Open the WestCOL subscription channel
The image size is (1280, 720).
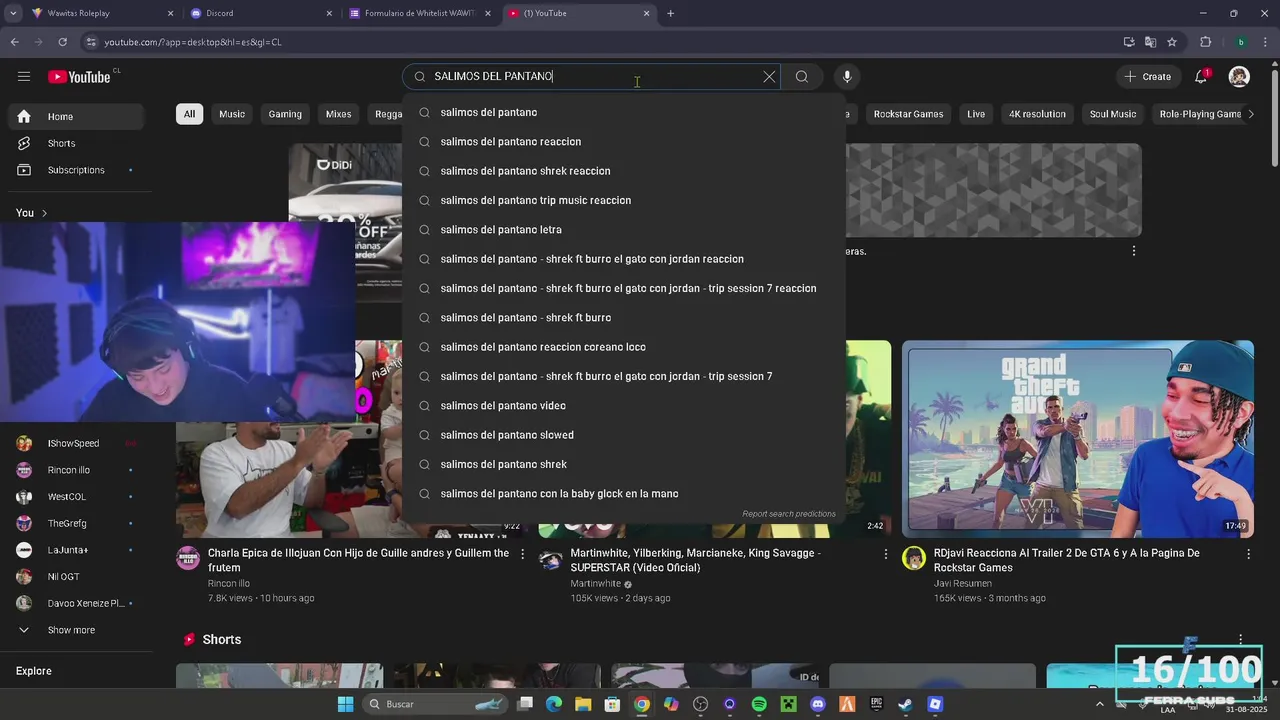[77, 496]
